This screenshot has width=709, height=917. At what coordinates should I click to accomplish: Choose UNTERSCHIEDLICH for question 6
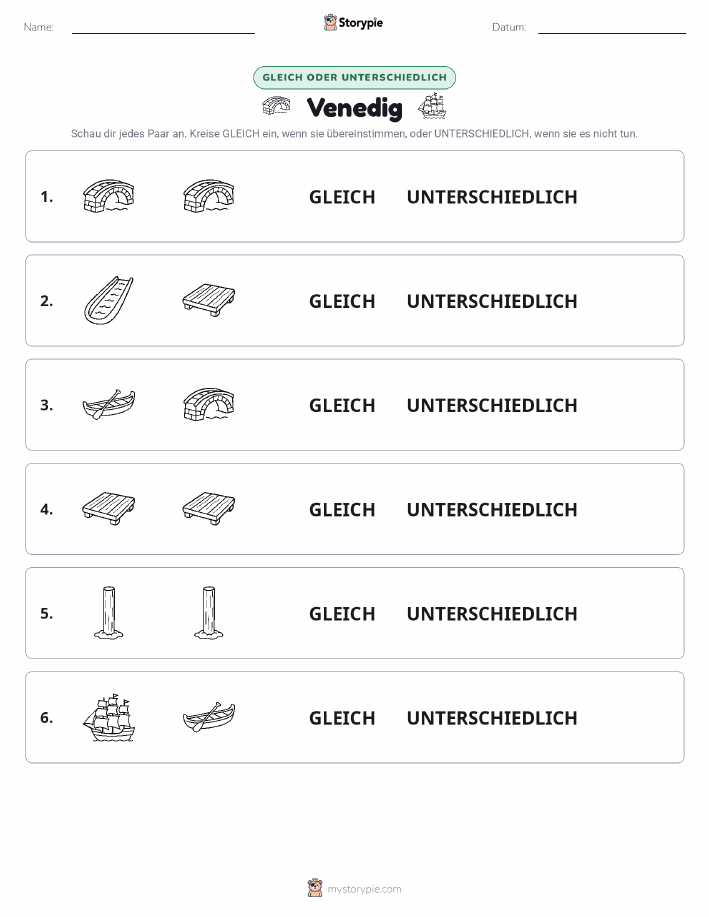coord(492,718)
